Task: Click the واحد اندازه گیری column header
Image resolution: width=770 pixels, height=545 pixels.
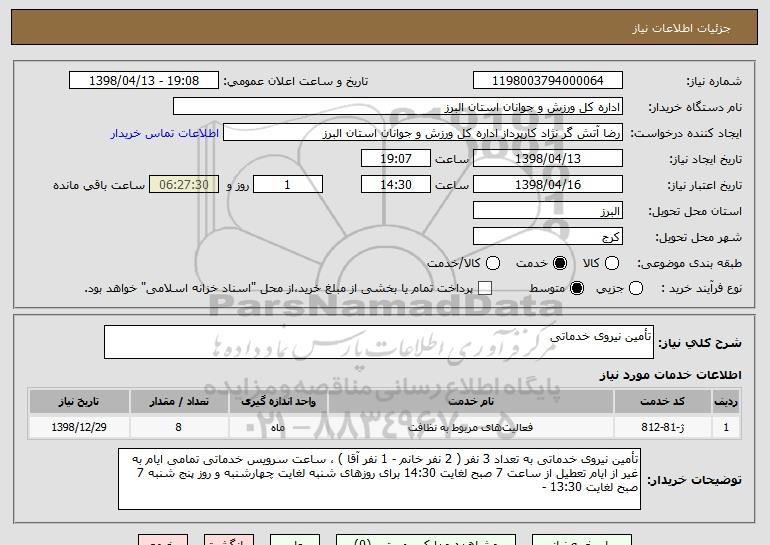Action: click(278, 402)
